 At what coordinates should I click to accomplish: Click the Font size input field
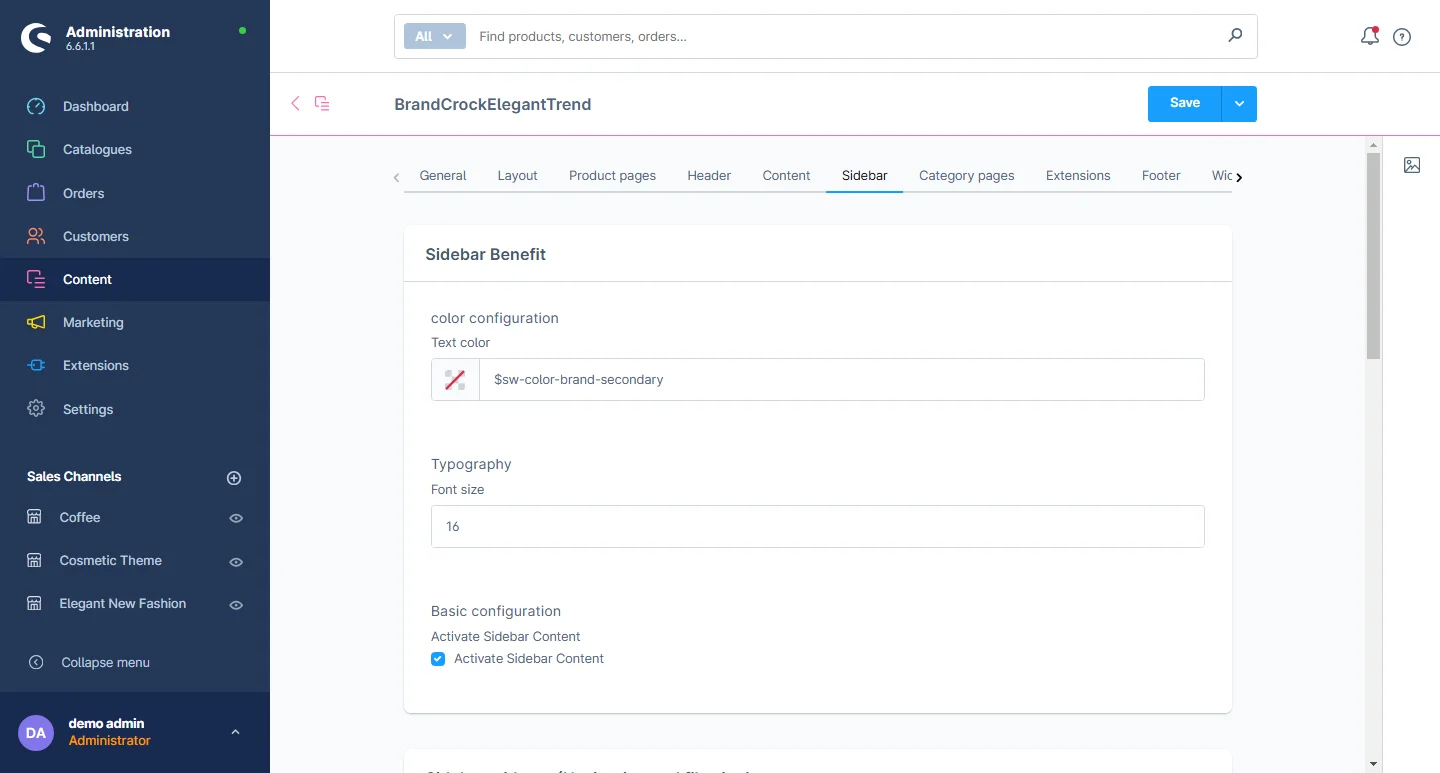coord(817,526)
